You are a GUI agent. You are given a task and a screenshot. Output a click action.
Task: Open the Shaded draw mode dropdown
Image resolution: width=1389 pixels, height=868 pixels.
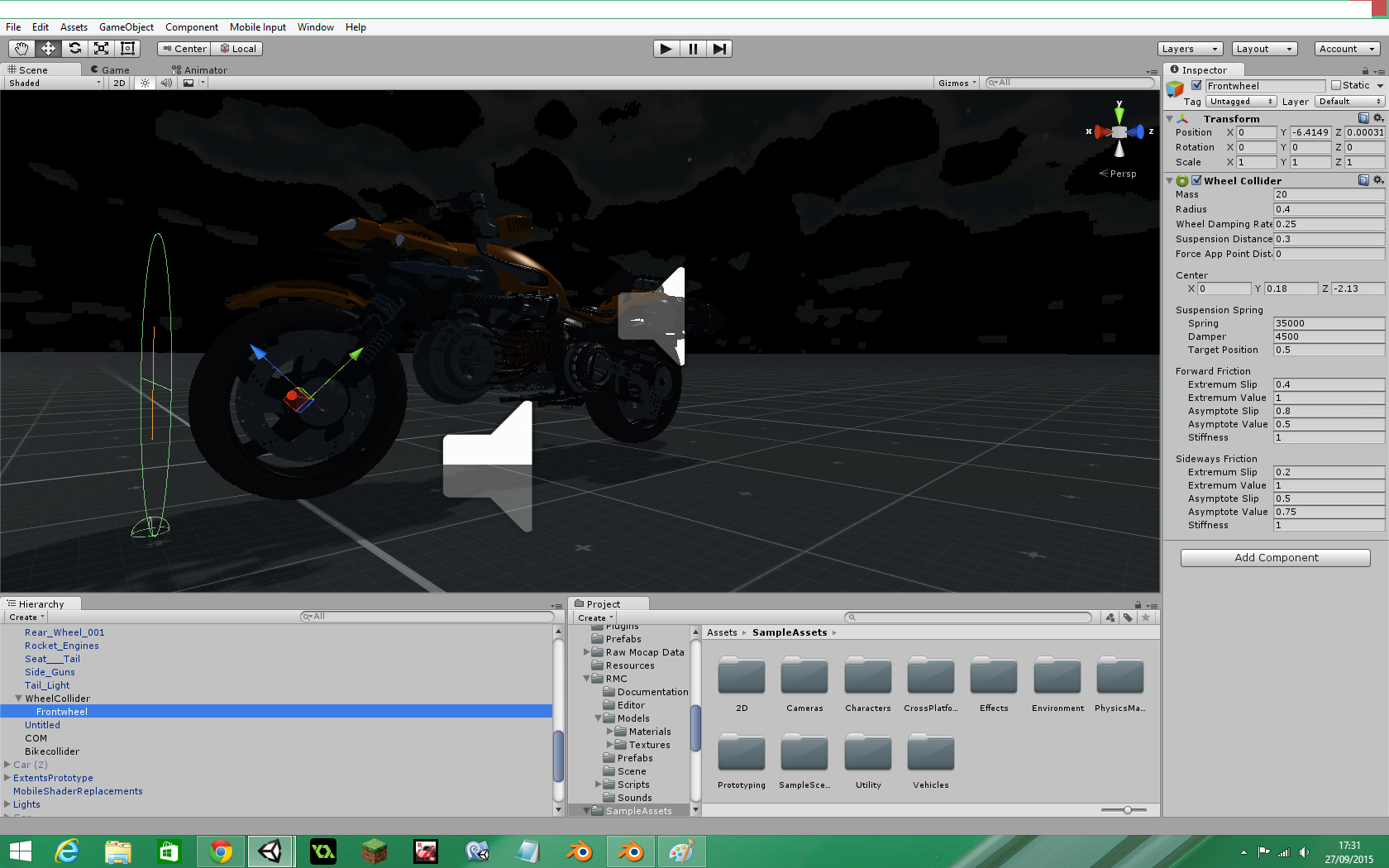[x=54, y=83]
